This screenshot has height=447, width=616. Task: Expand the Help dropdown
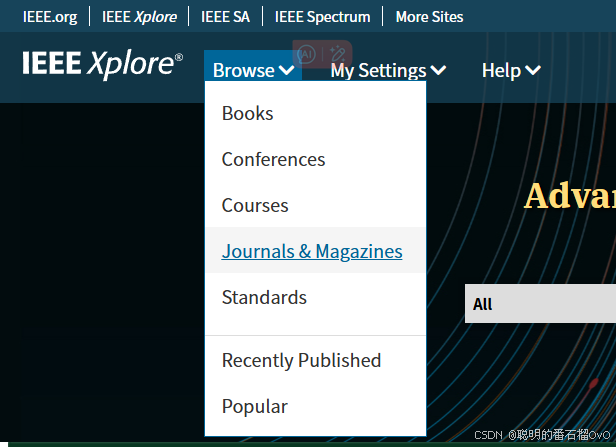coord(511,71)
